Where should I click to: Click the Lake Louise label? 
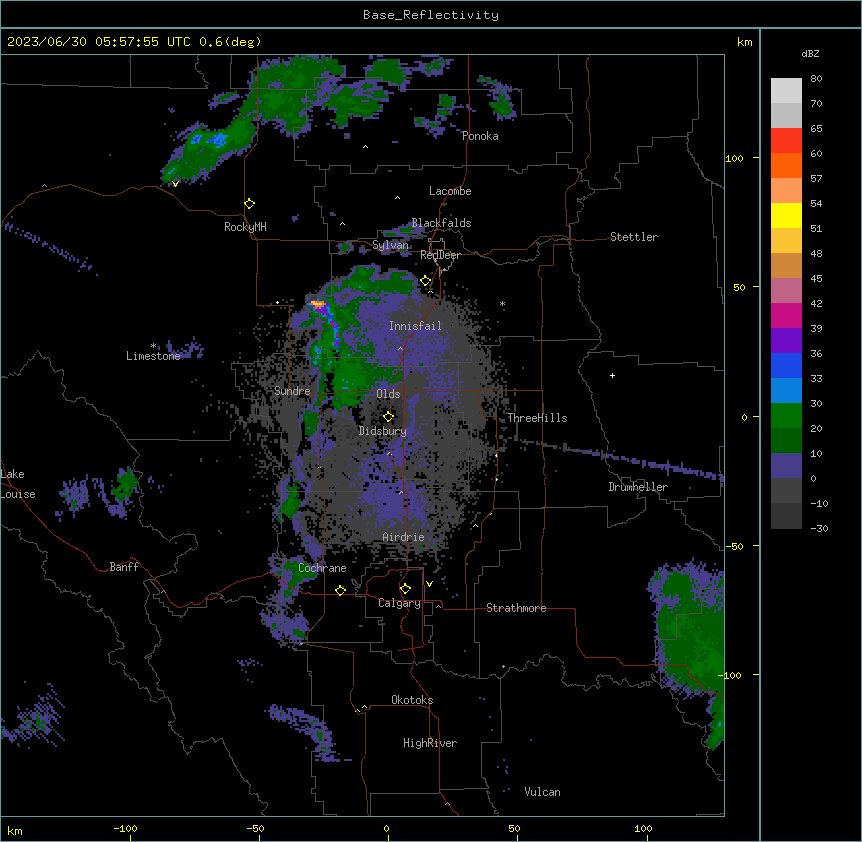(16, 484)
